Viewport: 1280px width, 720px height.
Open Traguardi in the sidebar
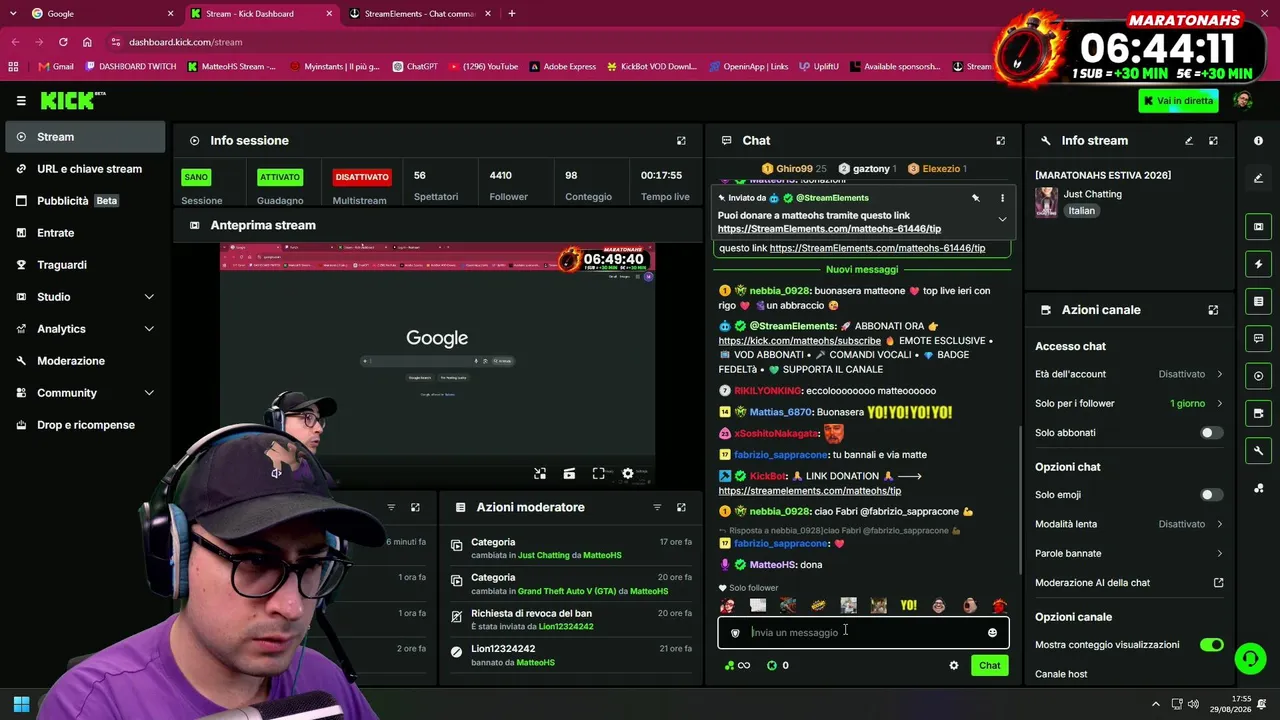tap(85, 265)
